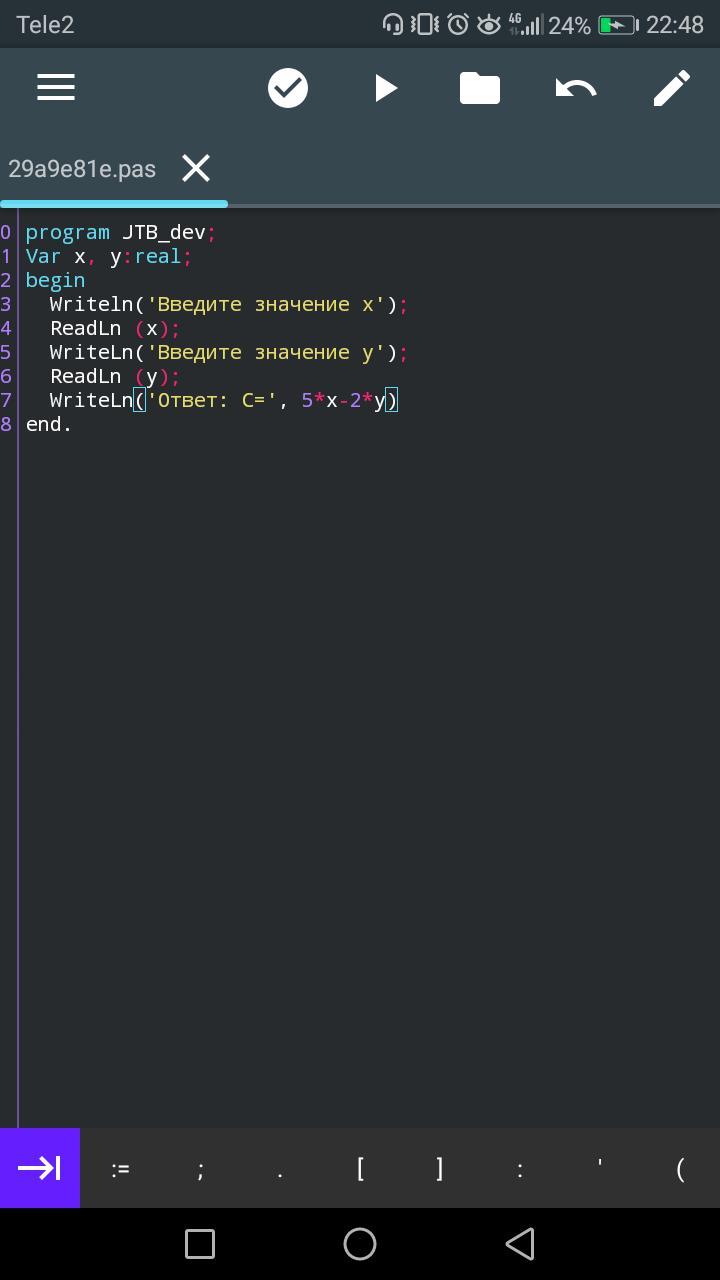The height and width of the screenshot is (1280, 720).
Task: Tap the vibrate mode status icon
Action: tap(425, 24)
